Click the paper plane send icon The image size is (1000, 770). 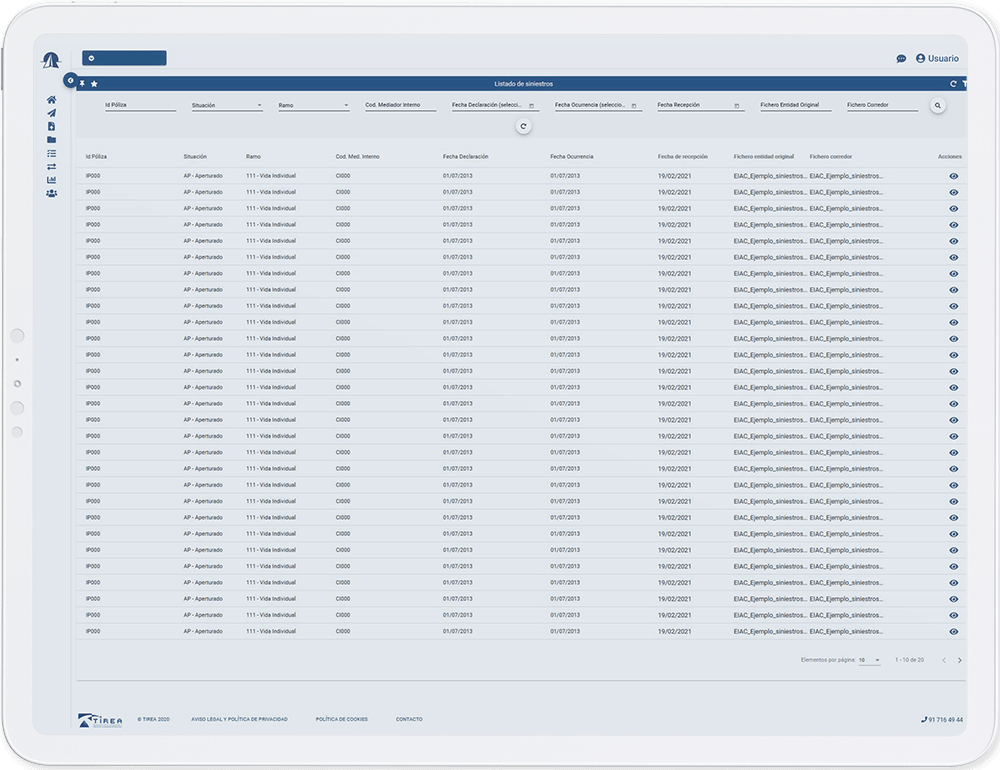[51, 113]
